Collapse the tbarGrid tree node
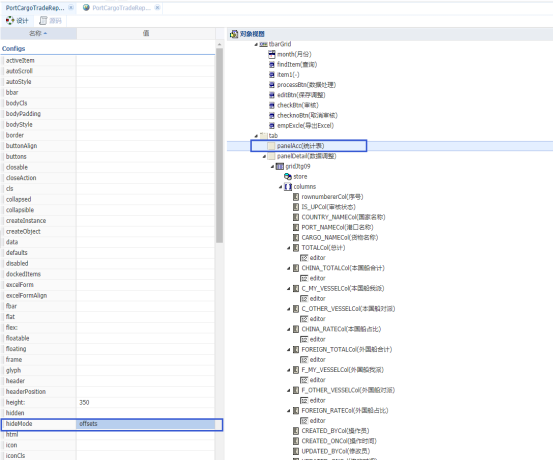 [x=256, y=45]
